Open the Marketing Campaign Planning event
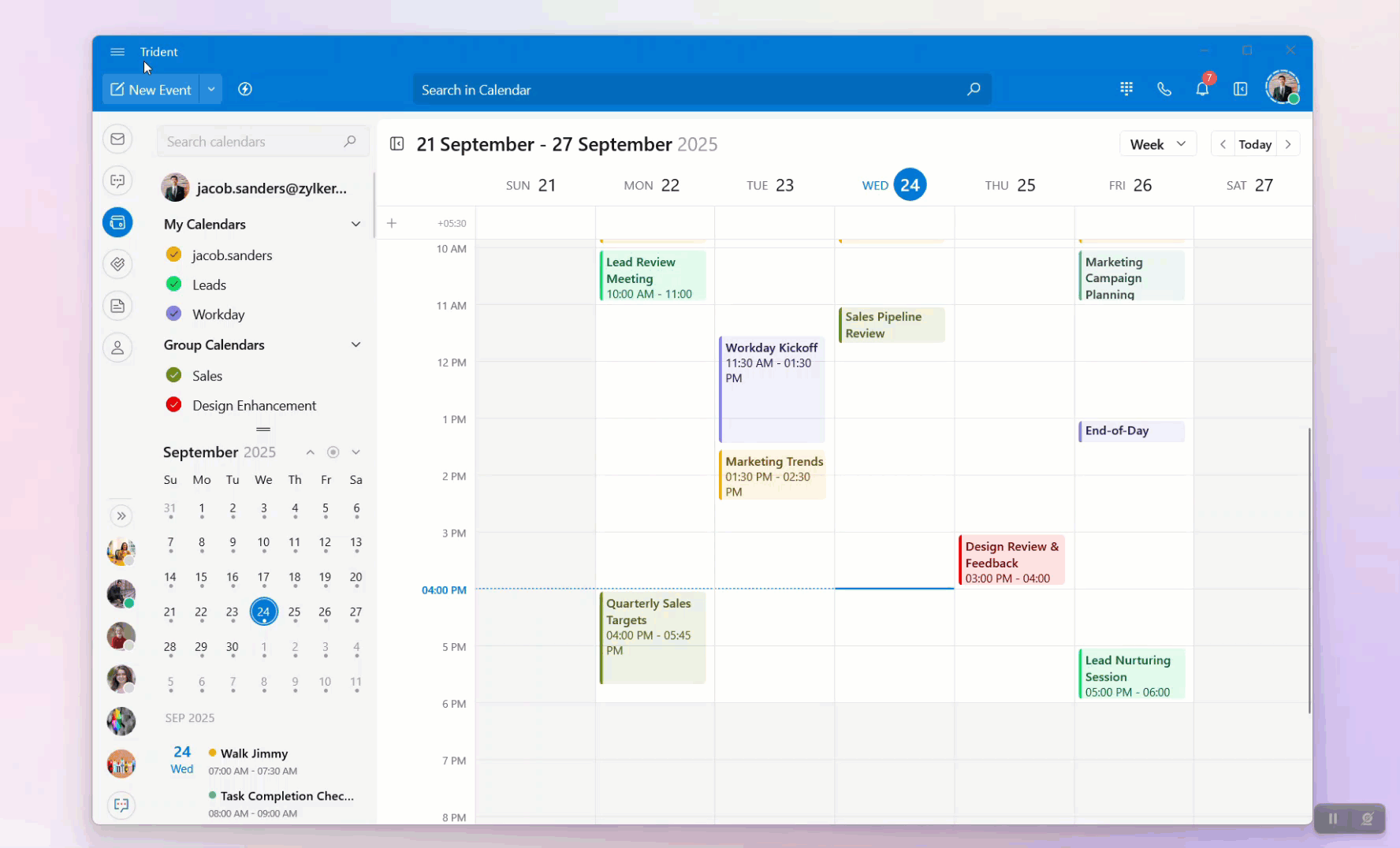Viewport: 1400px width, 848px height. 1131,276
